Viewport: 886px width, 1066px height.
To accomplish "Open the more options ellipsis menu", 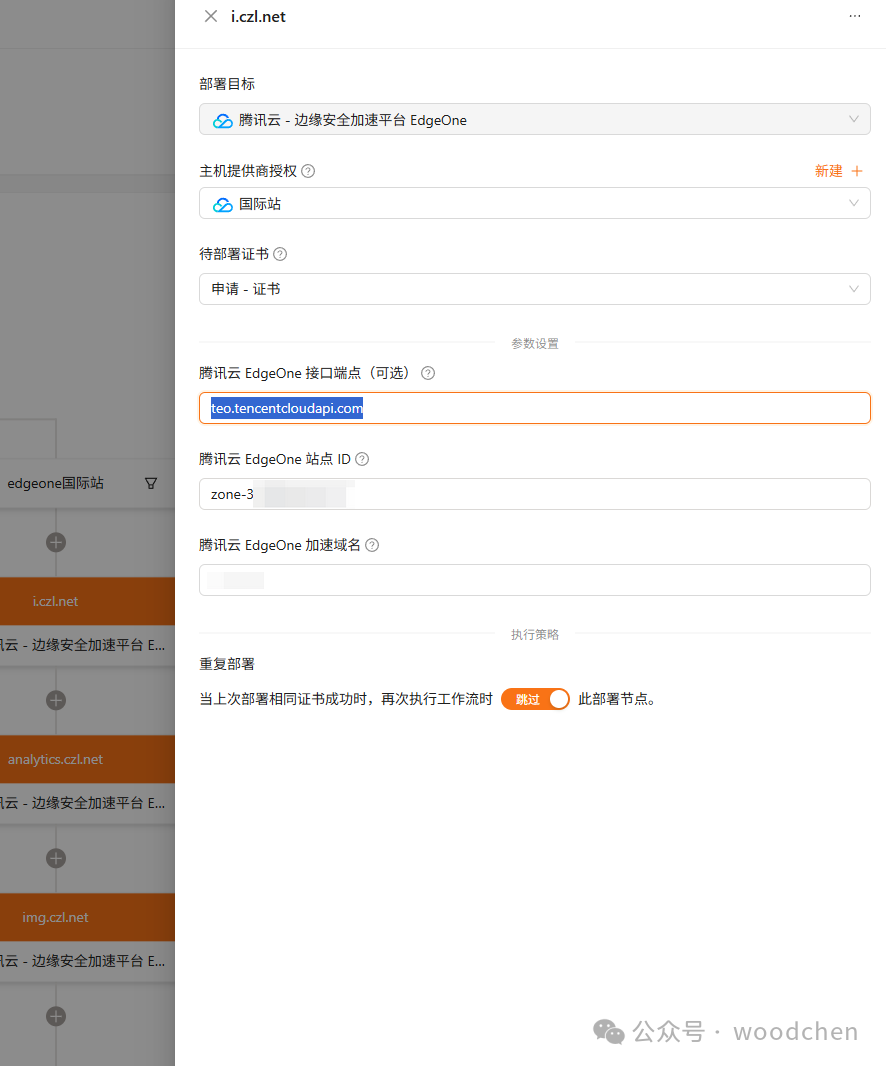I will (x=854, y=16).
